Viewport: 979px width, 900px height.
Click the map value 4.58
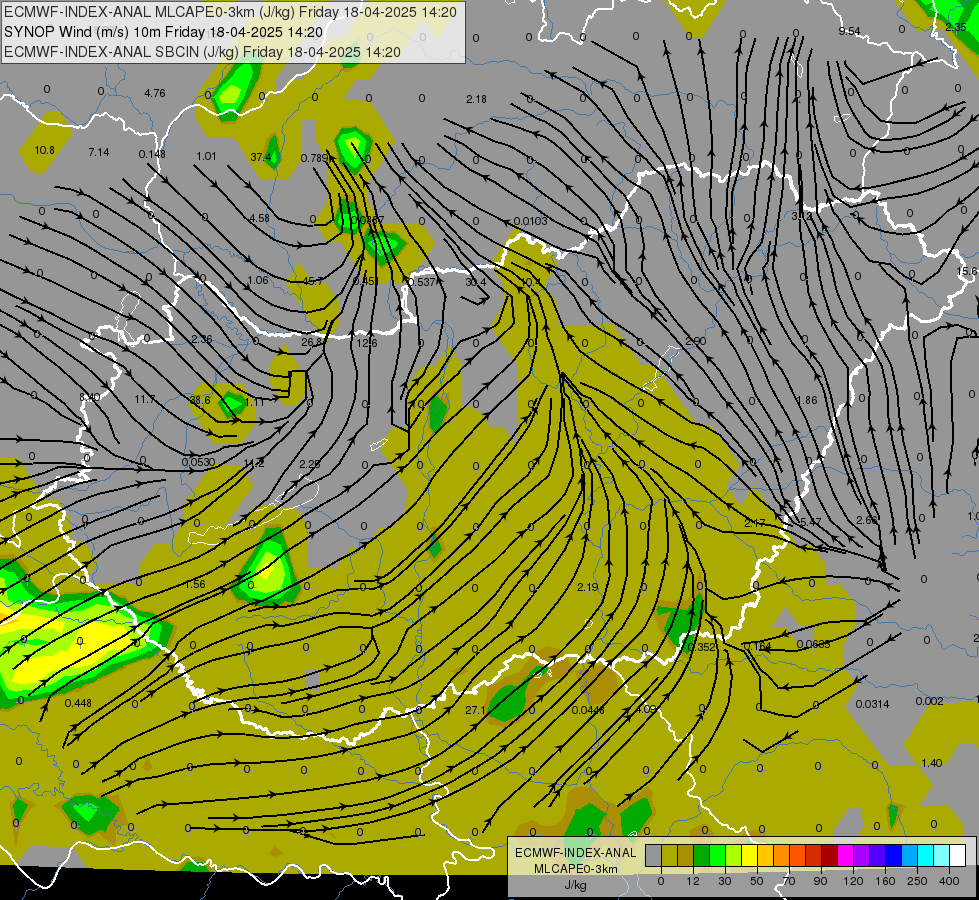[259, 218]
